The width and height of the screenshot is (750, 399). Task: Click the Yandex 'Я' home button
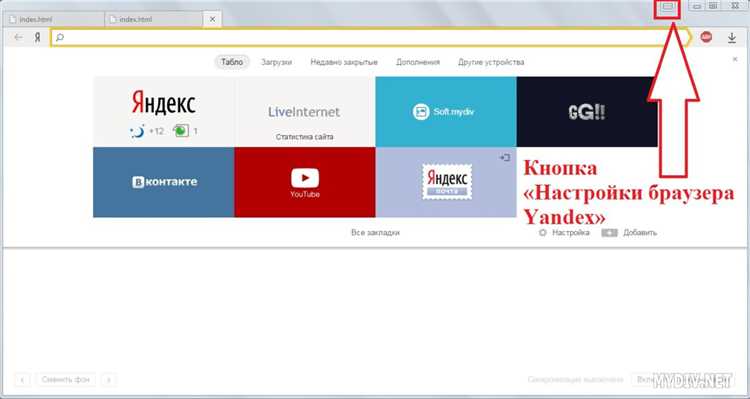click(x=37, y=37)
